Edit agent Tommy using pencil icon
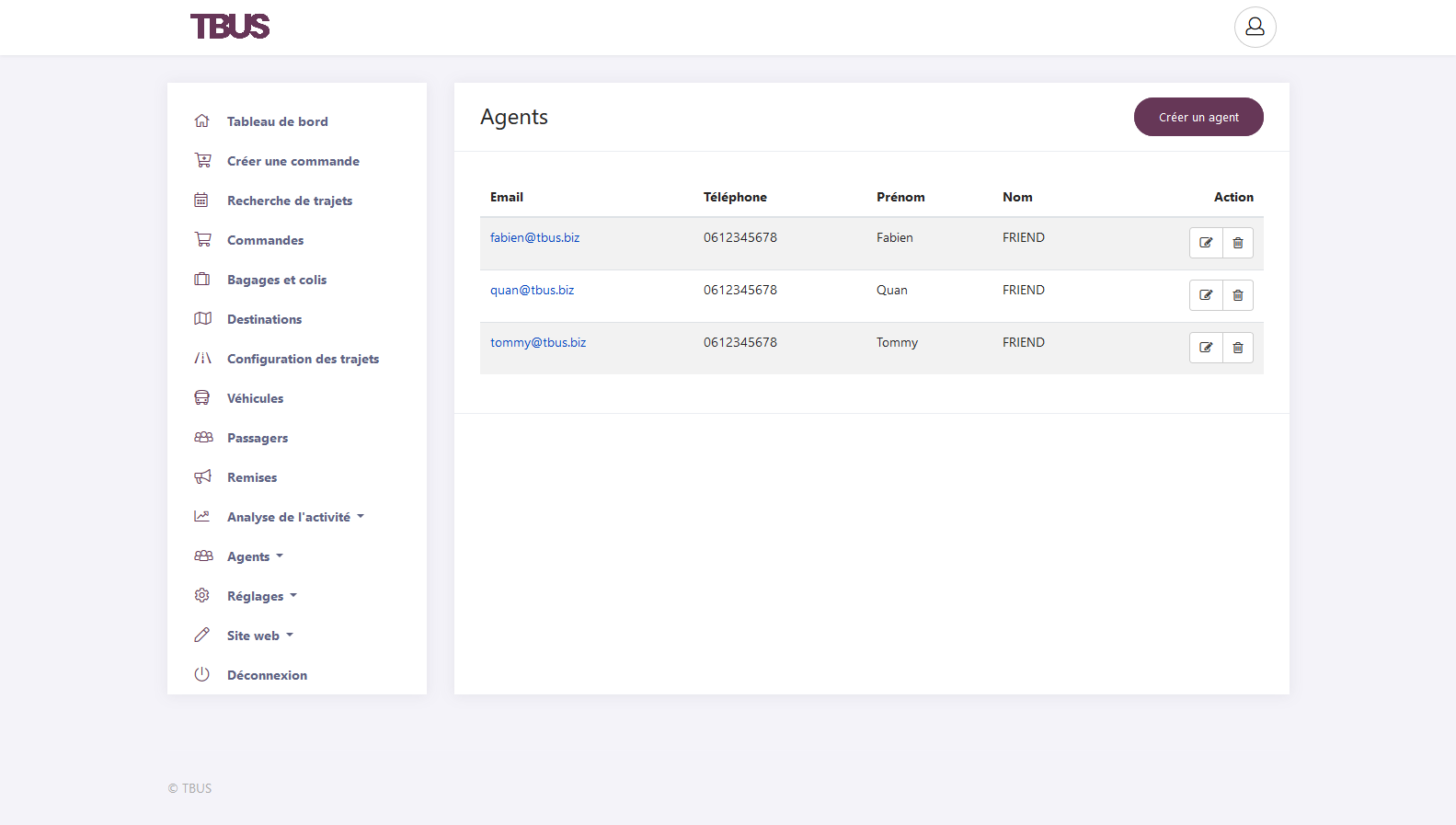 pyautogui.click(x=1205, y=348)
